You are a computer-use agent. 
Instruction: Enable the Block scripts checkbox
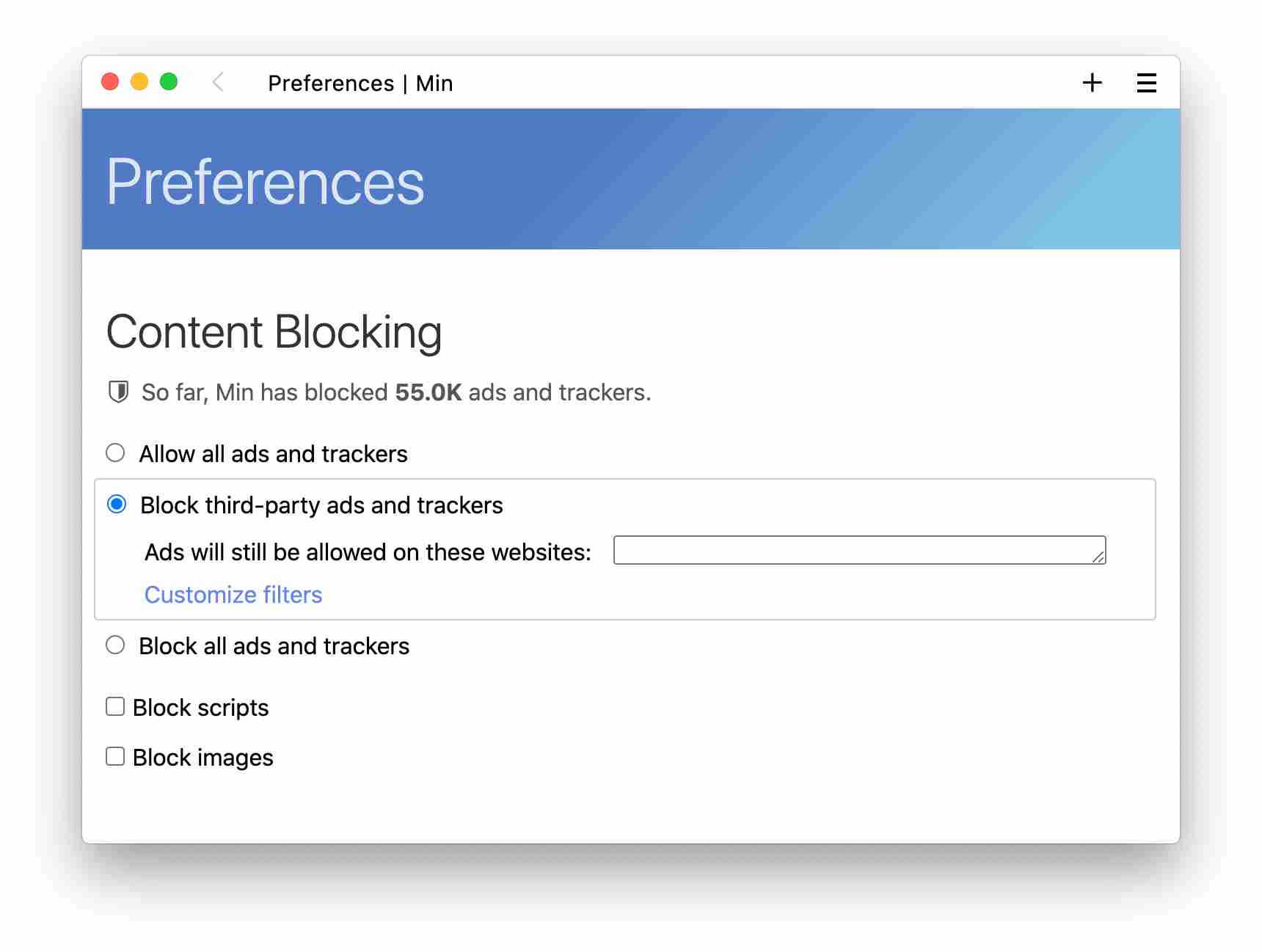pyautogui.click(x=115, y=707)
